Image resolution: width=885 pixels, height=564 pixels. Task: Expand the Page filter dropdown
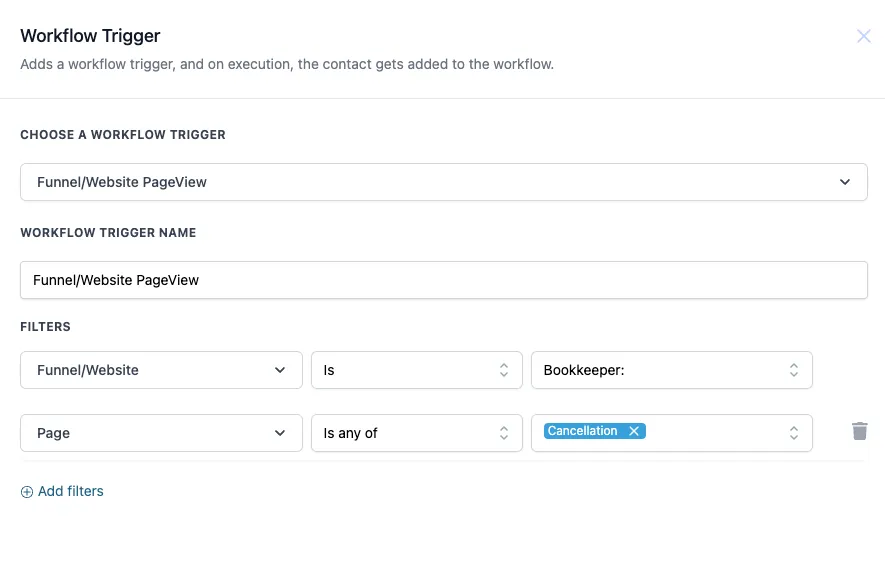tap(161, 433)
